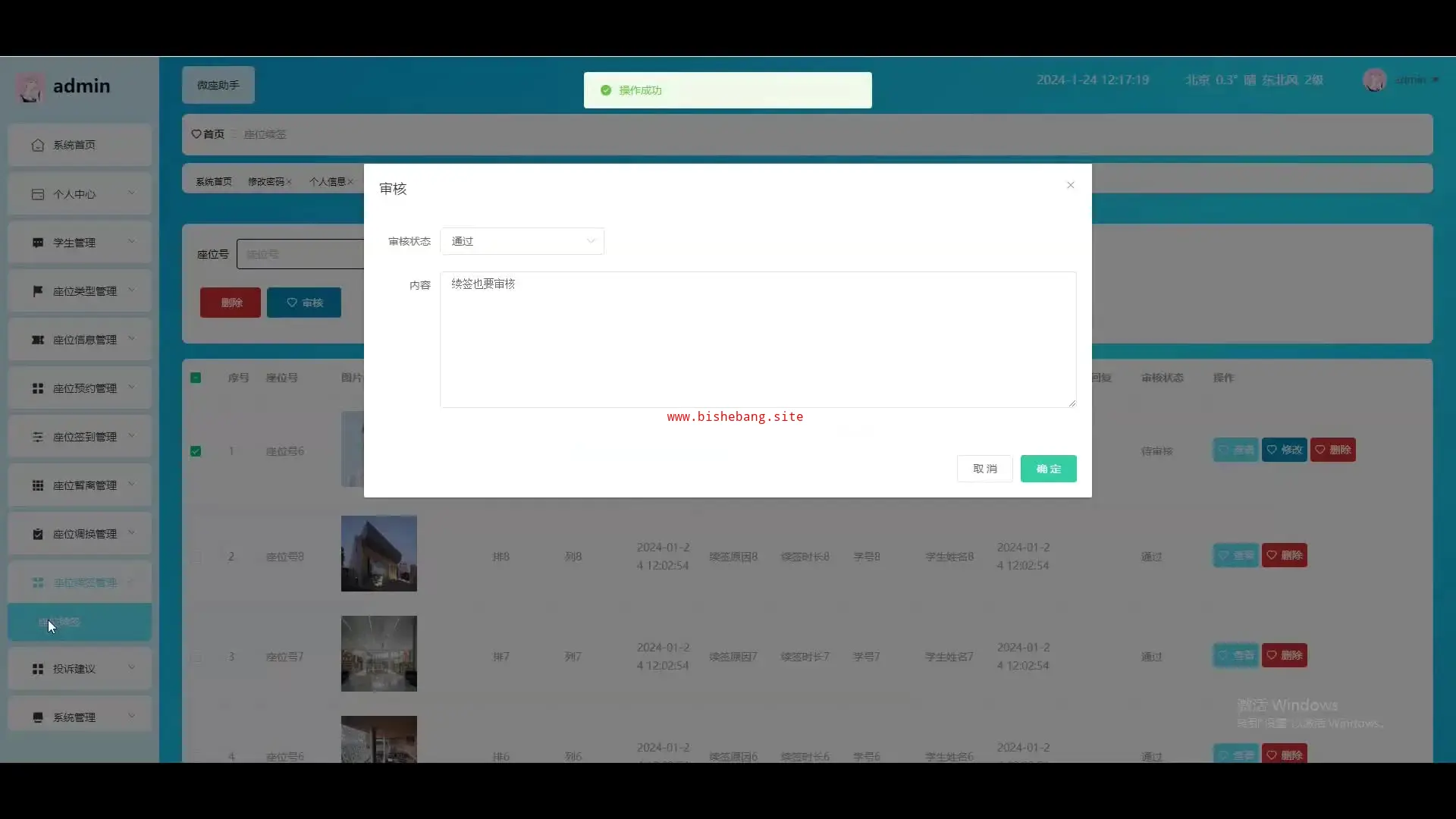Click the 取消 button in dialog
Image resolution: width=1456 pixels, height=819 pixels.
(984, 469)
